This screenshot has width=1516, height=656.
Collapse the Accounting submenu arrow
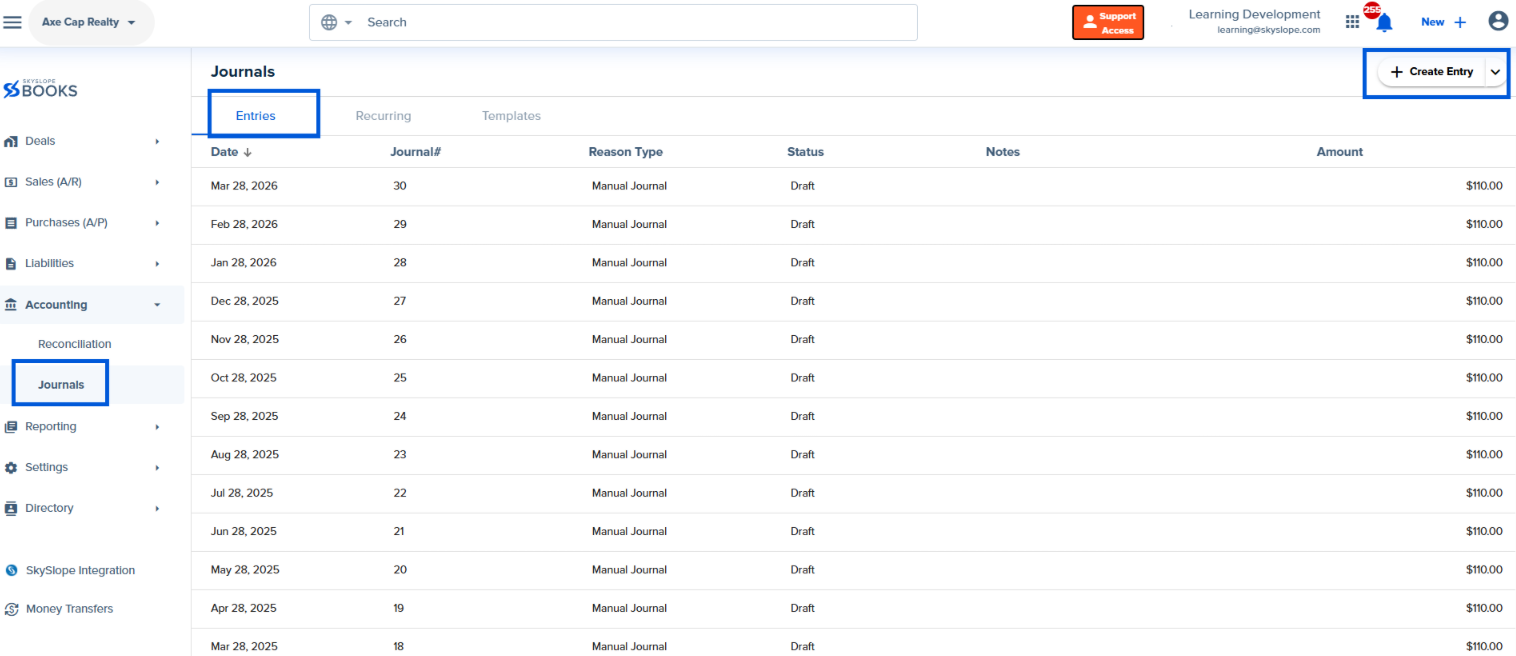[x=157, y=305]
